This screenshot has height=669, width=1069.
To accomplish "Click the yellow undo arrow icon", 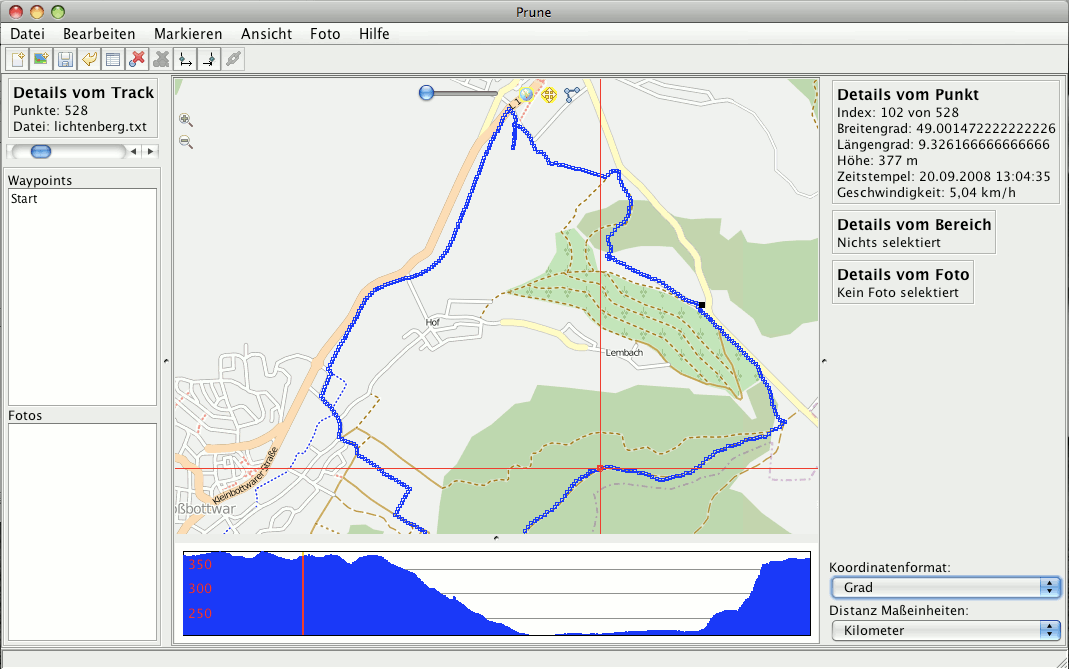I will [89, 59].
